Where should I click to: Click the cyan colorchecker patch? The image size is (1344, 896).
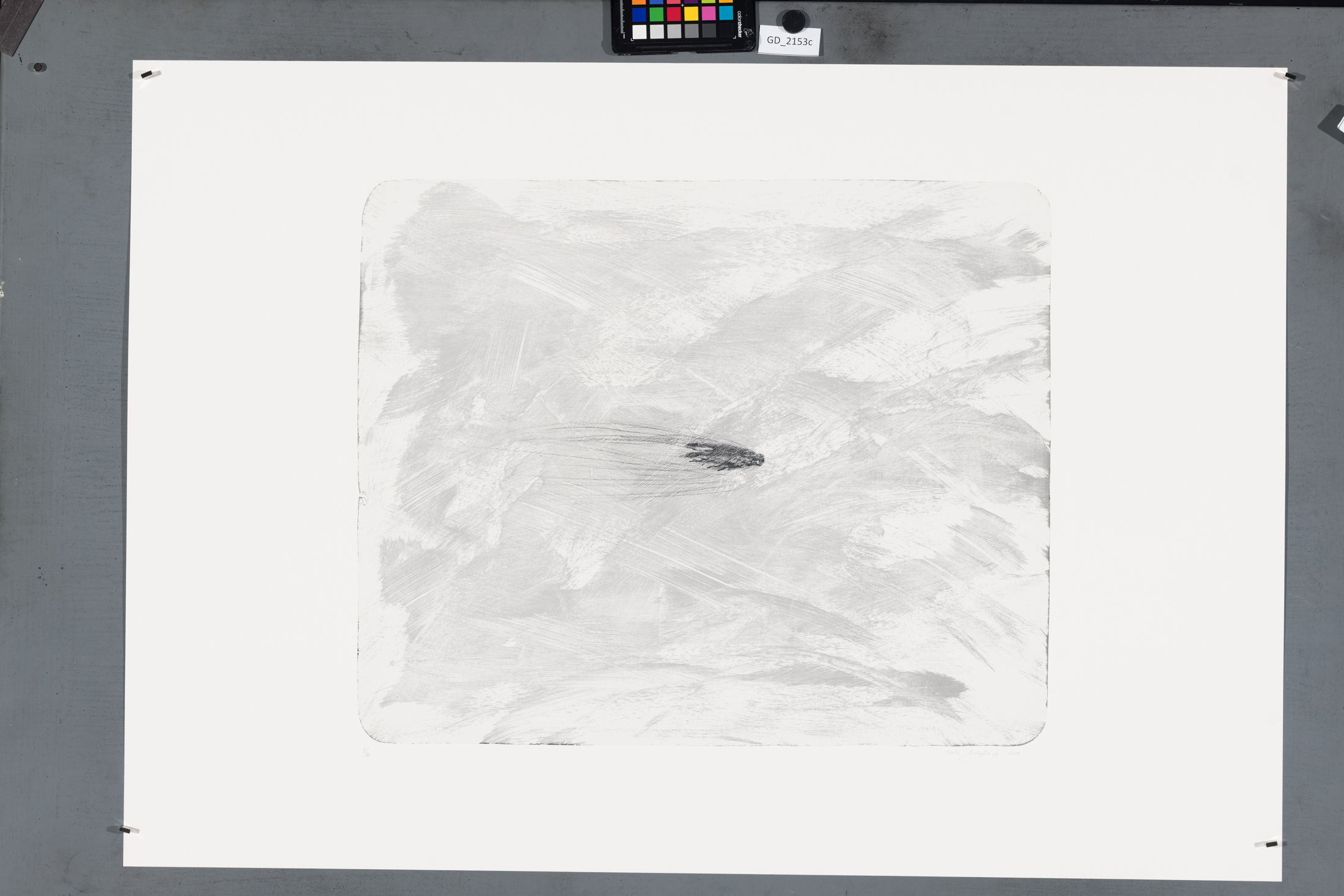(x=726, y=13)
